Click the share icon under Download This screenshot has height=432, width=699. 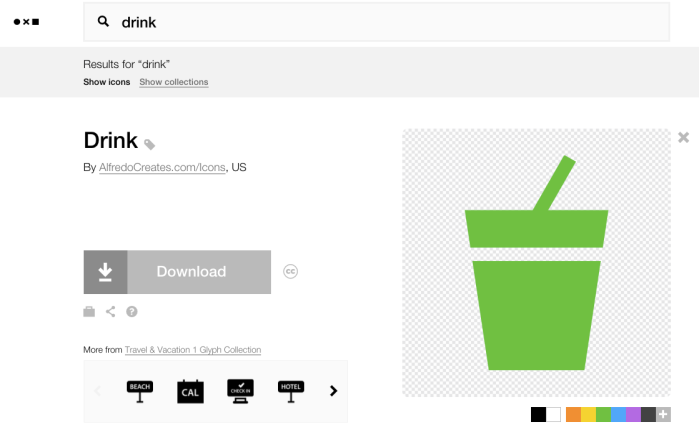(x=111, y=312)
